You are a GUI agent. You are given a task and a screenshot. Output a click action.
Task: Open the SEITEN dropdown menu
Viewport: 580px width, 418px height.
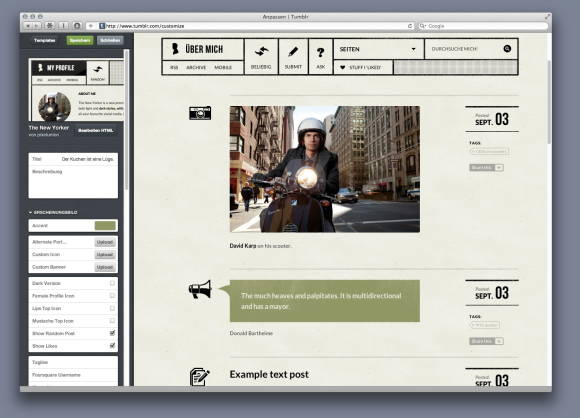point(378,49)
